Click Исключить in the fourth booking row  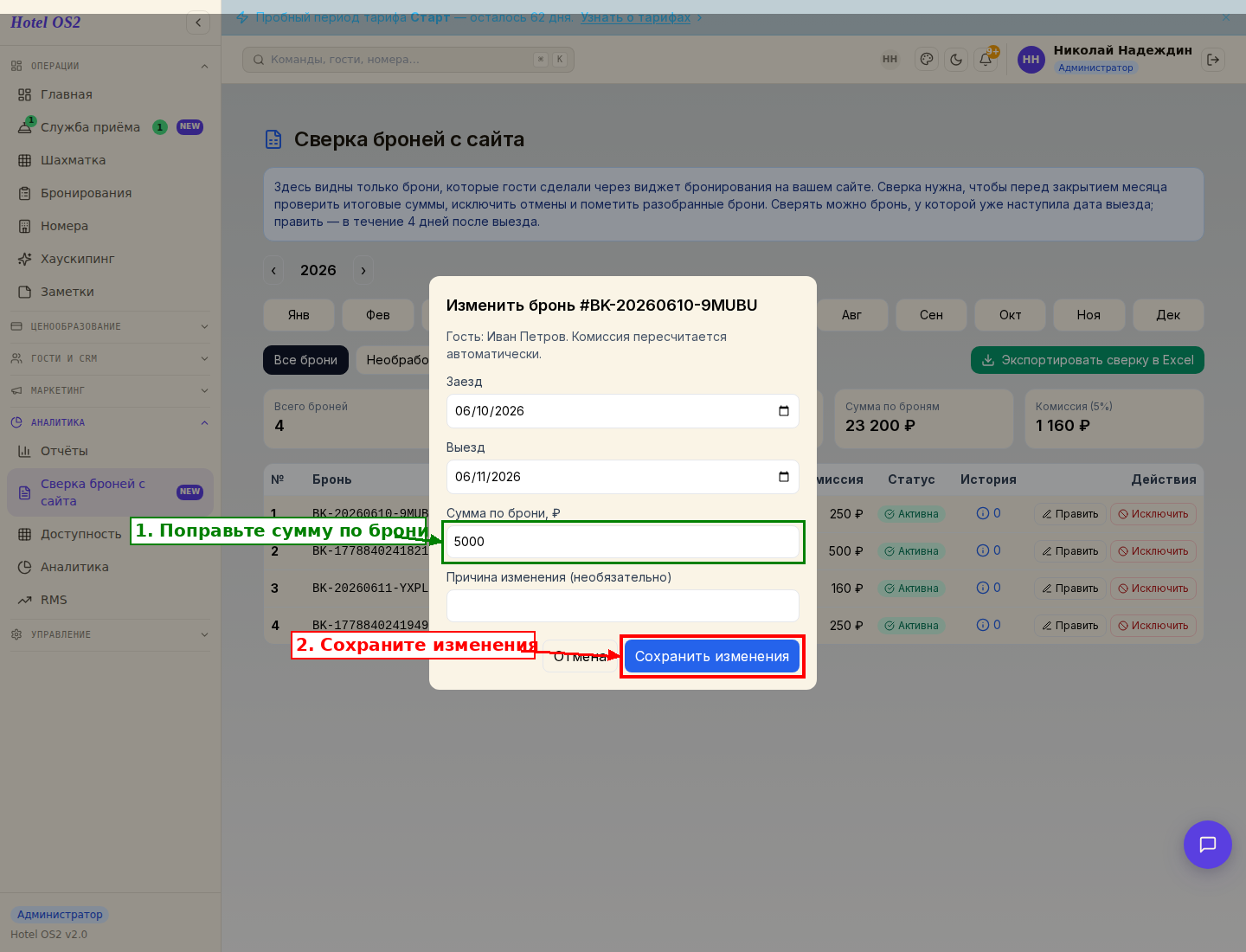point(1153,625)
